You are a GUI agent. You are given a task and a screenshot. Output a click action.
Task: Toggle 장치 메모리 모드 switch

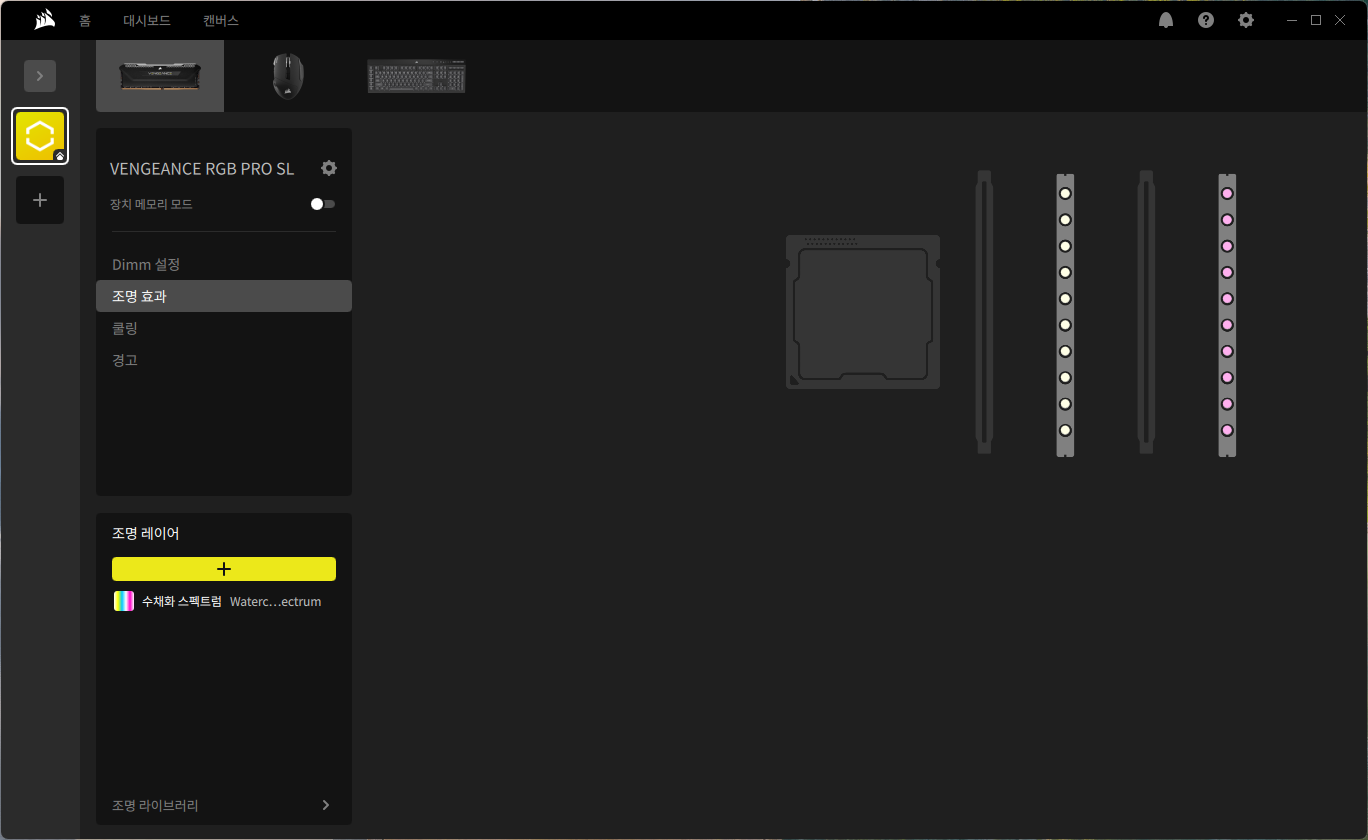pyautogui.click(x=323, y=204)
